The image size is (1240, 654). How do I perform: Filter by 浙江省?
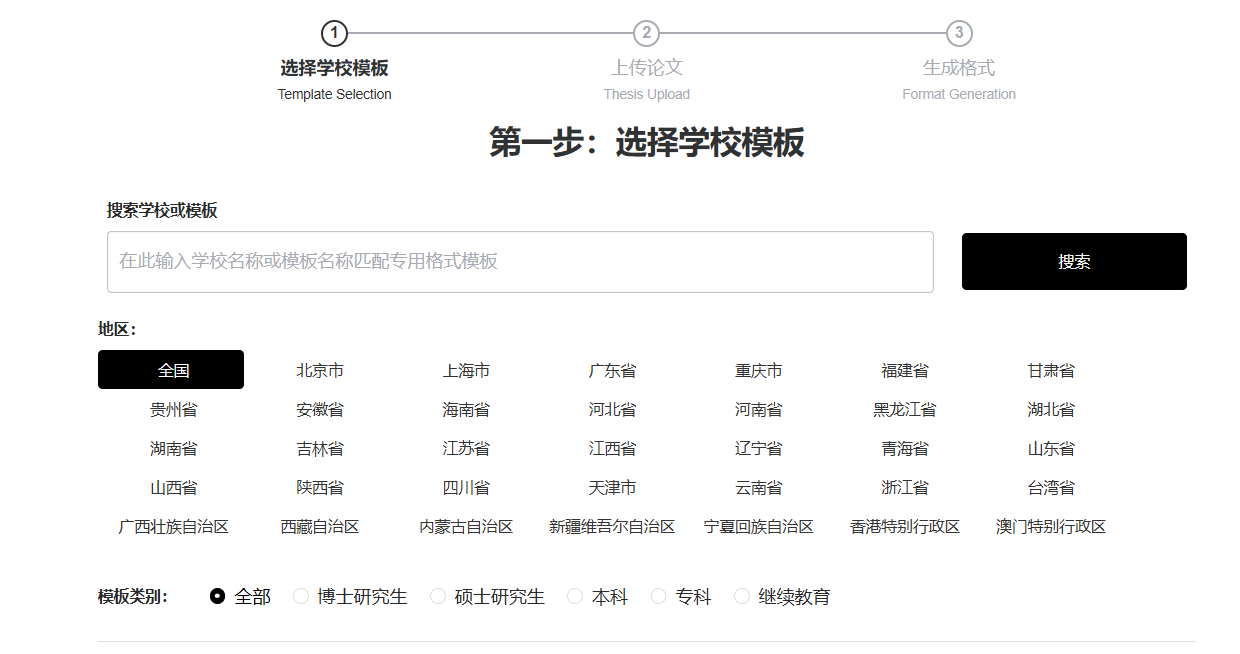click(905, 487)
